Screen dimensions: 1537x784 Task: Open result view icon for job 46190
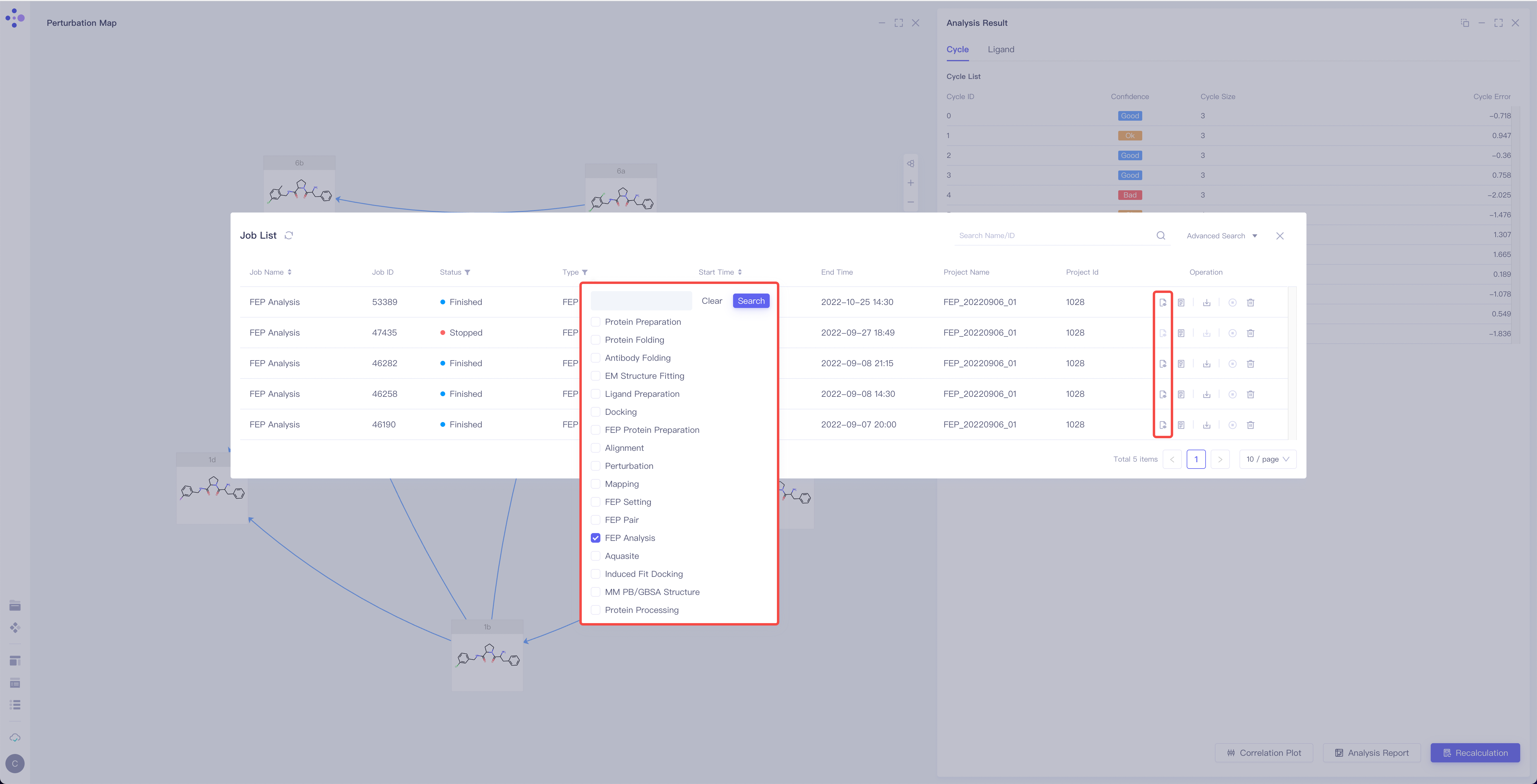coord(1162,425)
